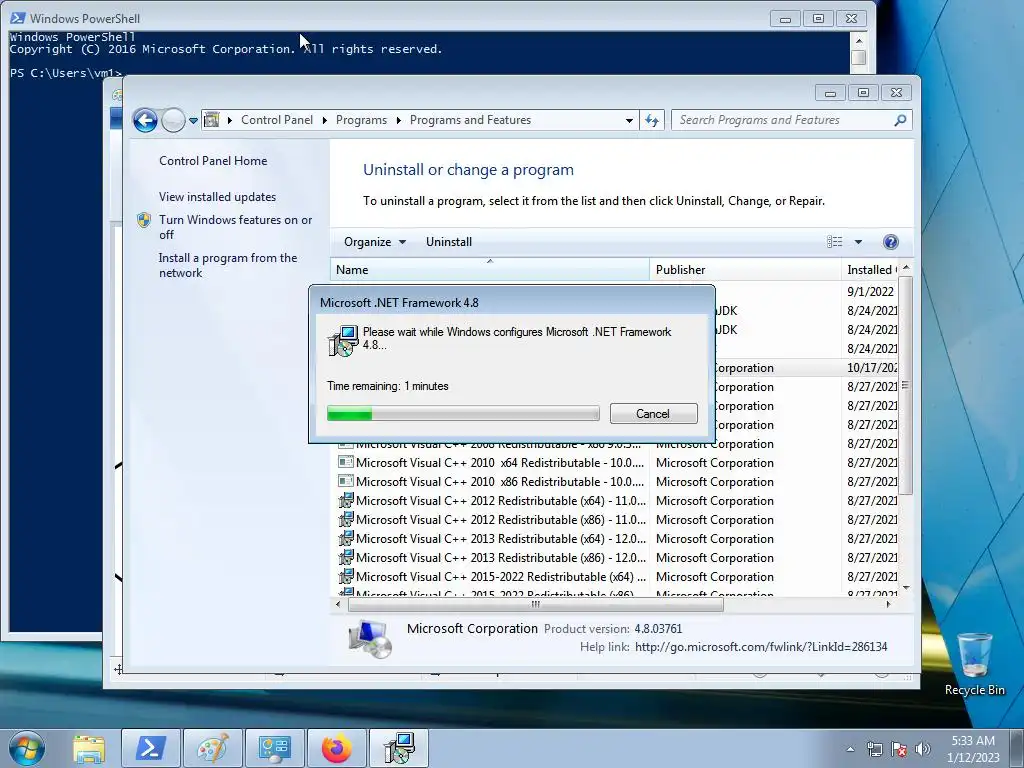The image size is (1024, 768).
Task: Click the horizontal scrollbar thumb of program list
Action: click(536, 605)
